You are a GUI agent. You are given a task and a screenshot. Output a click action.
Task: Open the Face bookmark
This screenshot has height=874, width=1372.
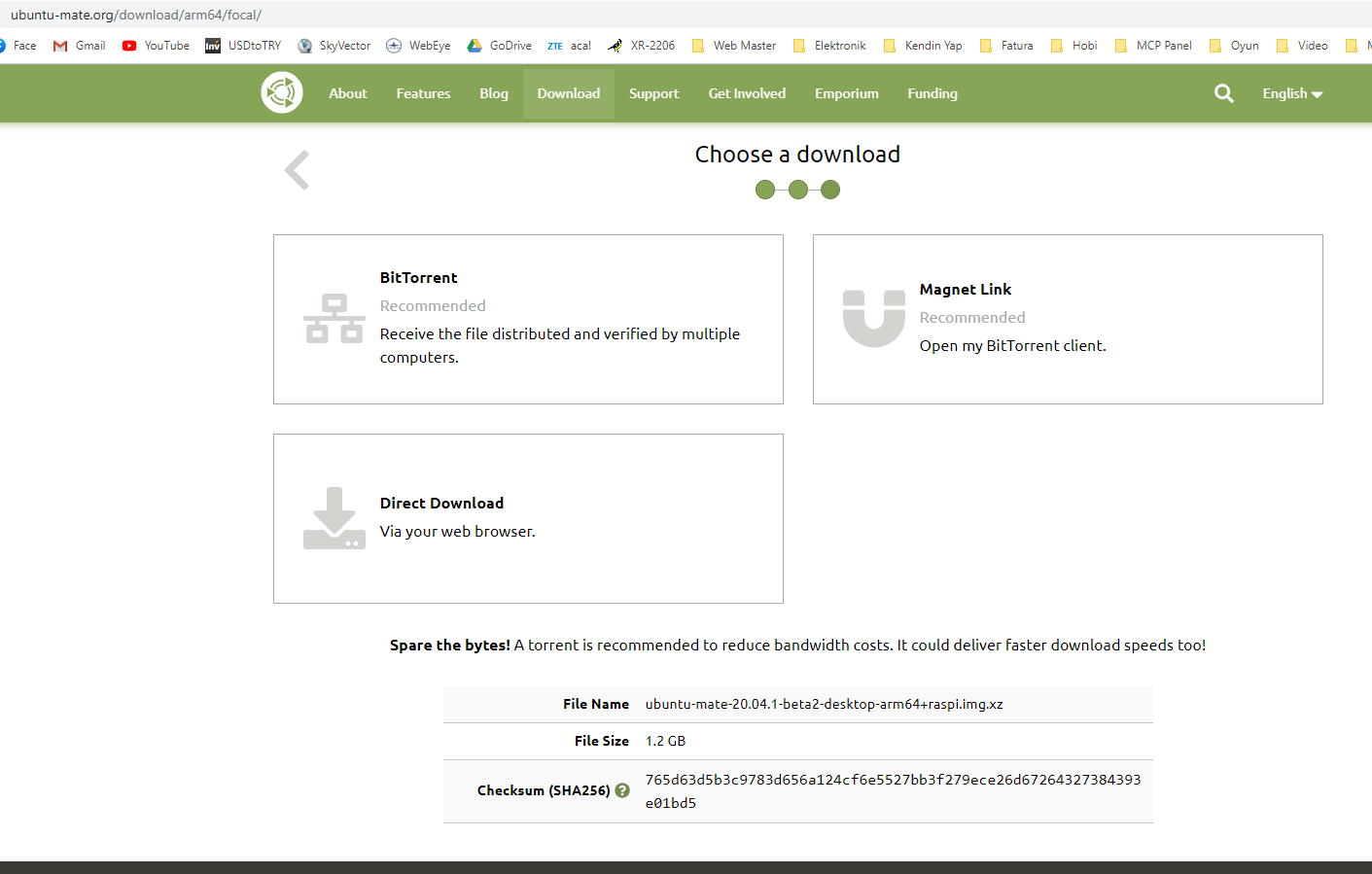(x=18, y=46)
